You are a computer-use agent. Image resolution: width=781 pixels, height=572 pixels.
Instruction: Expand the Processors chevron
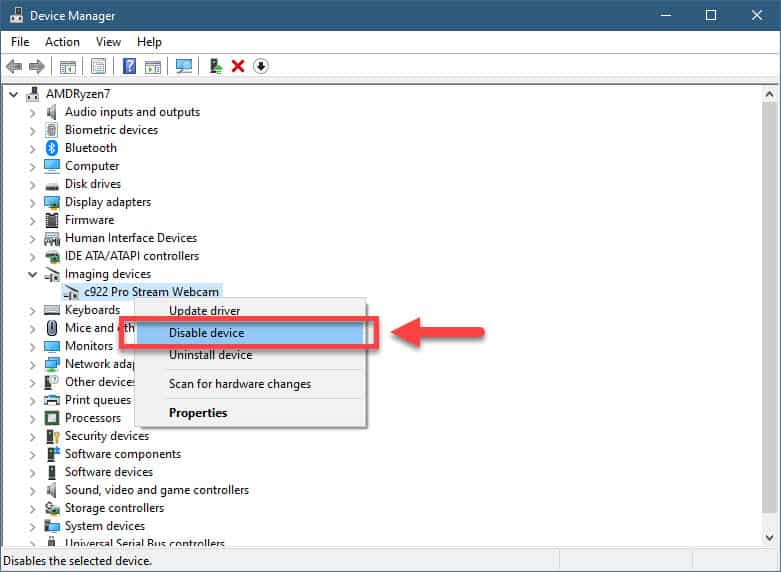pyautogui.click(x=32, y=419)
